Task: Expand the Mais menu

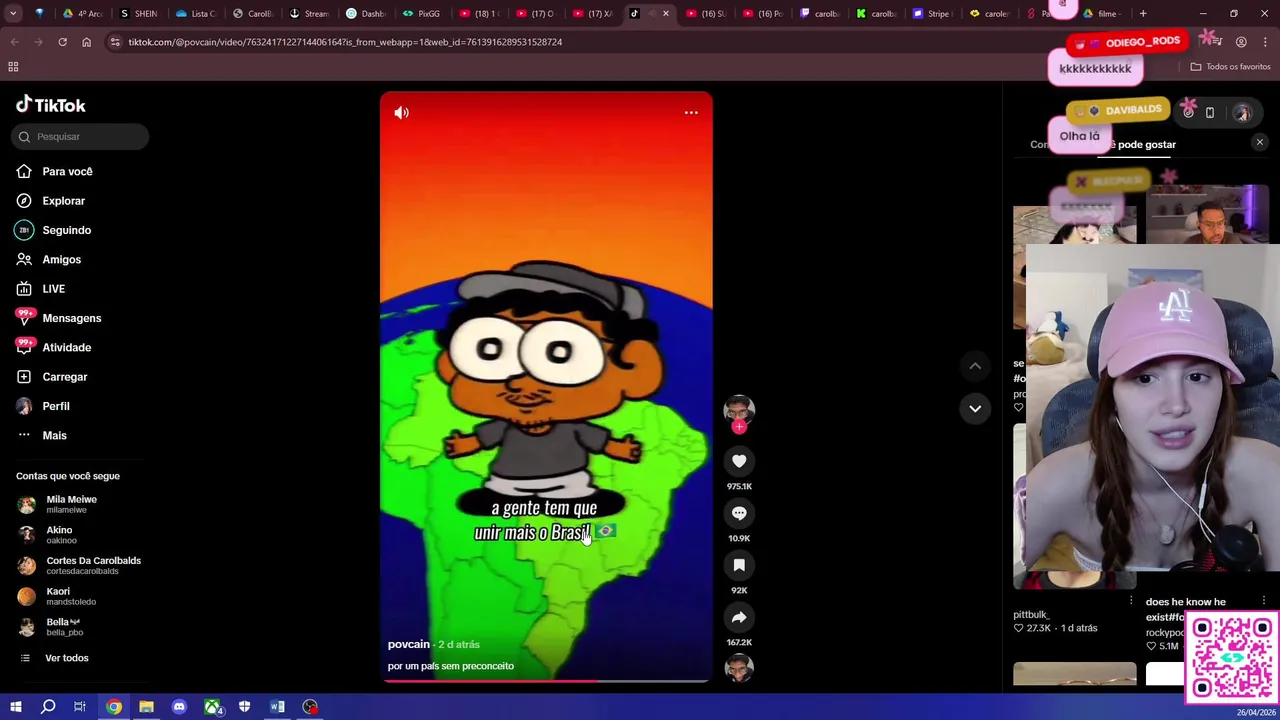Action: pos(55,435)
